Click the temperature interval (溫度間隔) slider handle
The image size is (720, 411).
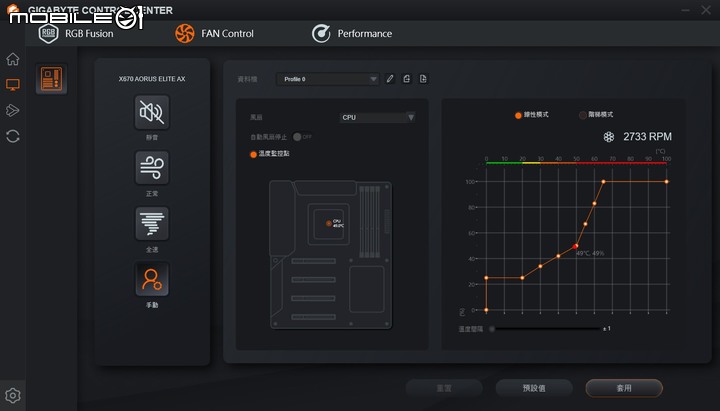492,329
